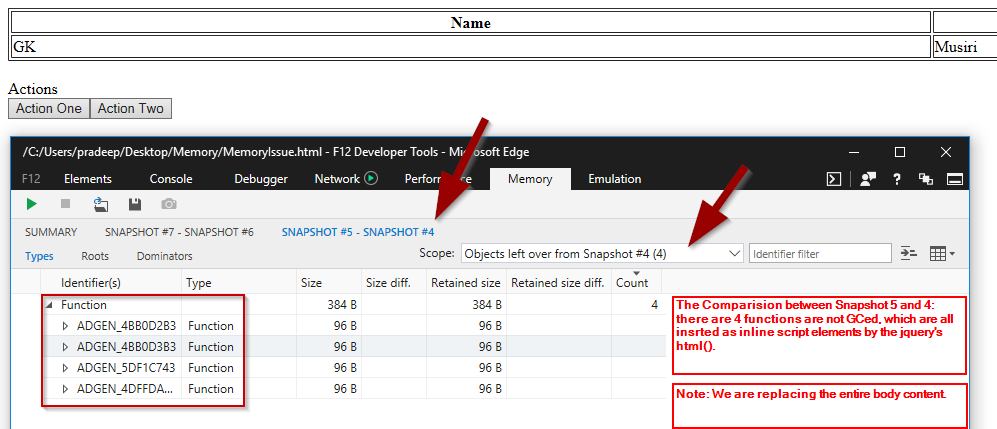Image resolution: width=997 pixels, height=429 pixels.
Task: Focus the Identifier filter field
Action: point(820,254)
